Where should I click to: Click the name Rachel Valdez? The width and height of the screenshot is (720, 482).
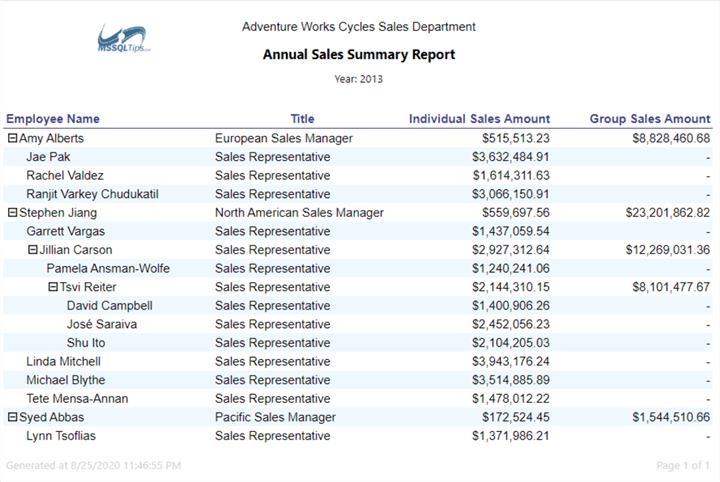coord(65,175)
